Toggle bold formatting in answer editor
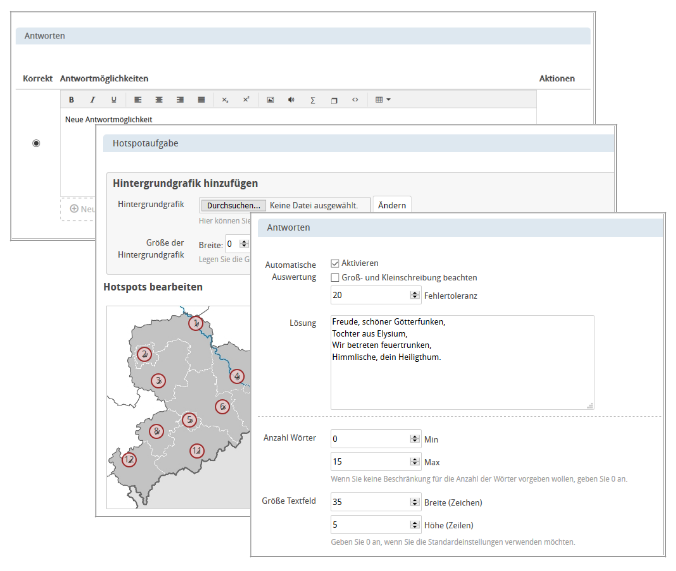 [72, 100]
